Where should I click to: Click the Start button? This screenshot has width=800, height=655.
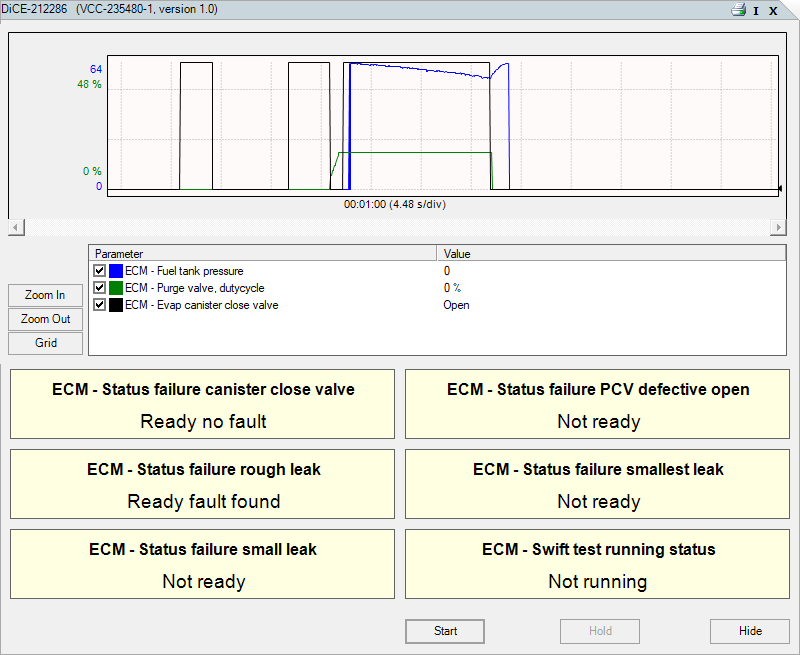pyautogui.click(x=445, y=631)
